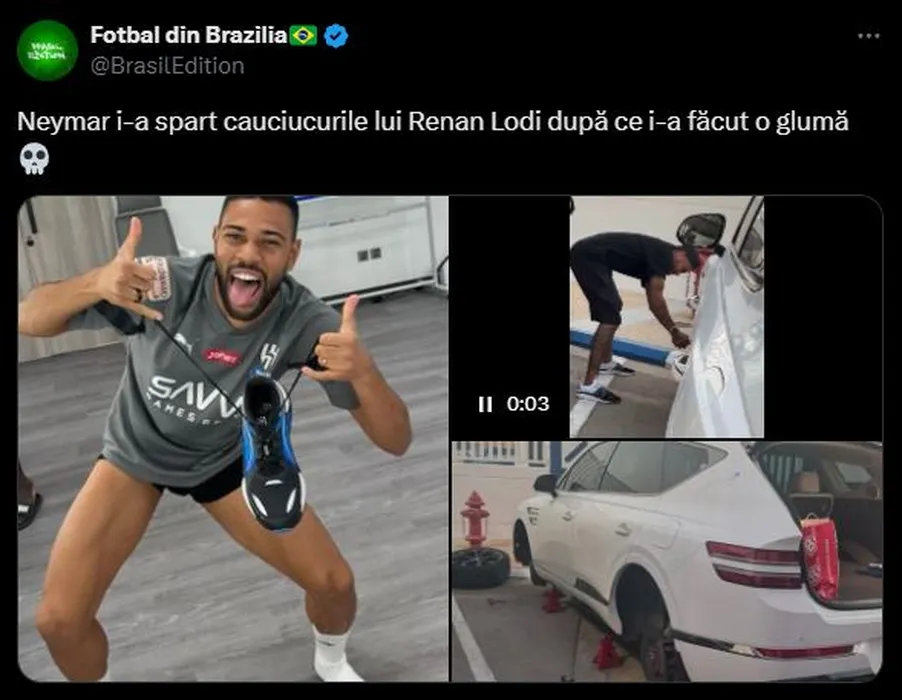The width and height of the screenshot is (902, 700).
Task: Open the @BrasilEdition handle link
Action: point(167,66)
